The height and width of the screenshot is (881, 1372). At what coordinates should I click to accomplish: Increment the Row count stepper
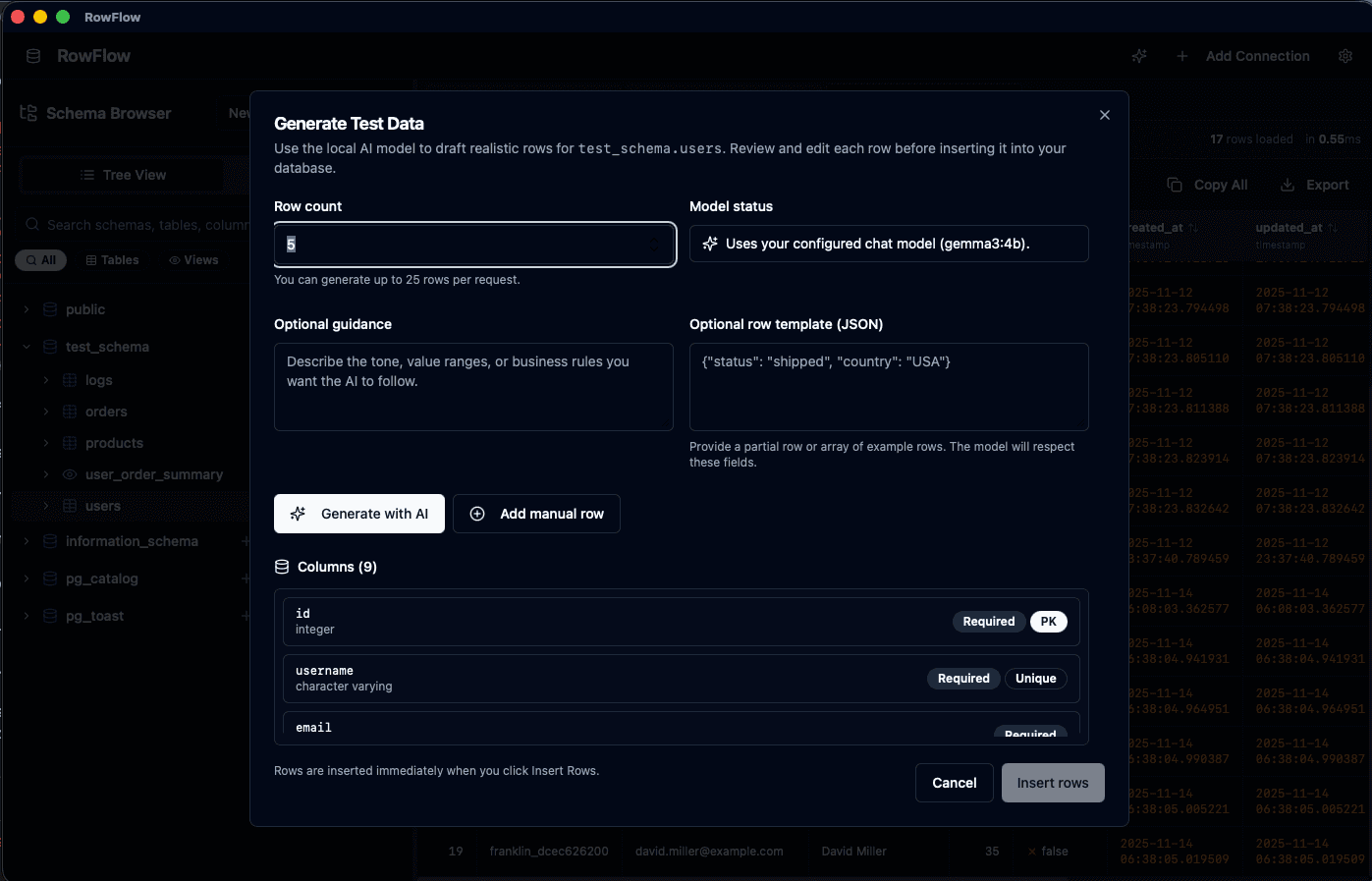click(x=655, y=239)
